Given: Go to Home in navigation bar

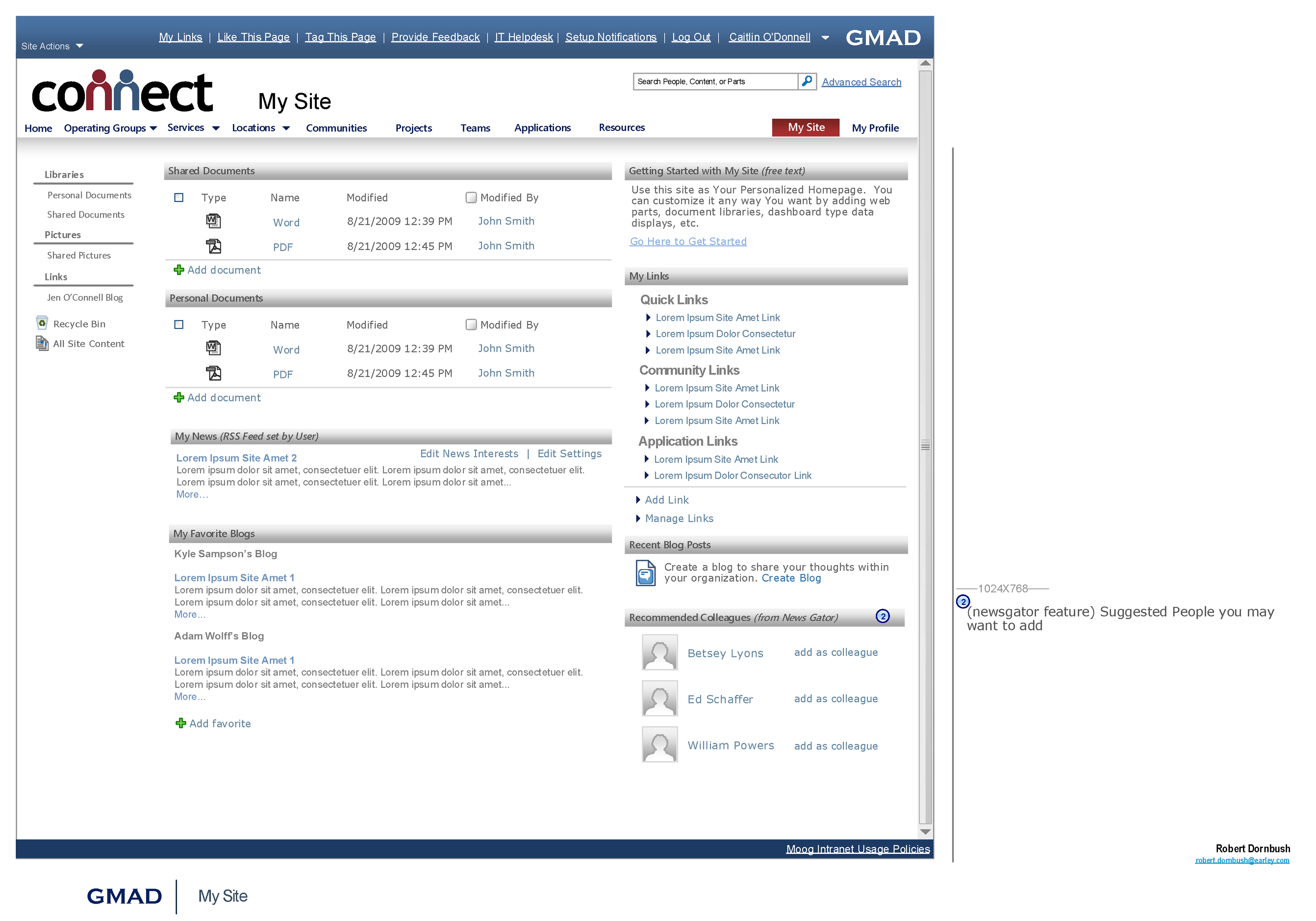Looking at the screenshot, I should pyautogui.click(x=38, y=128).
